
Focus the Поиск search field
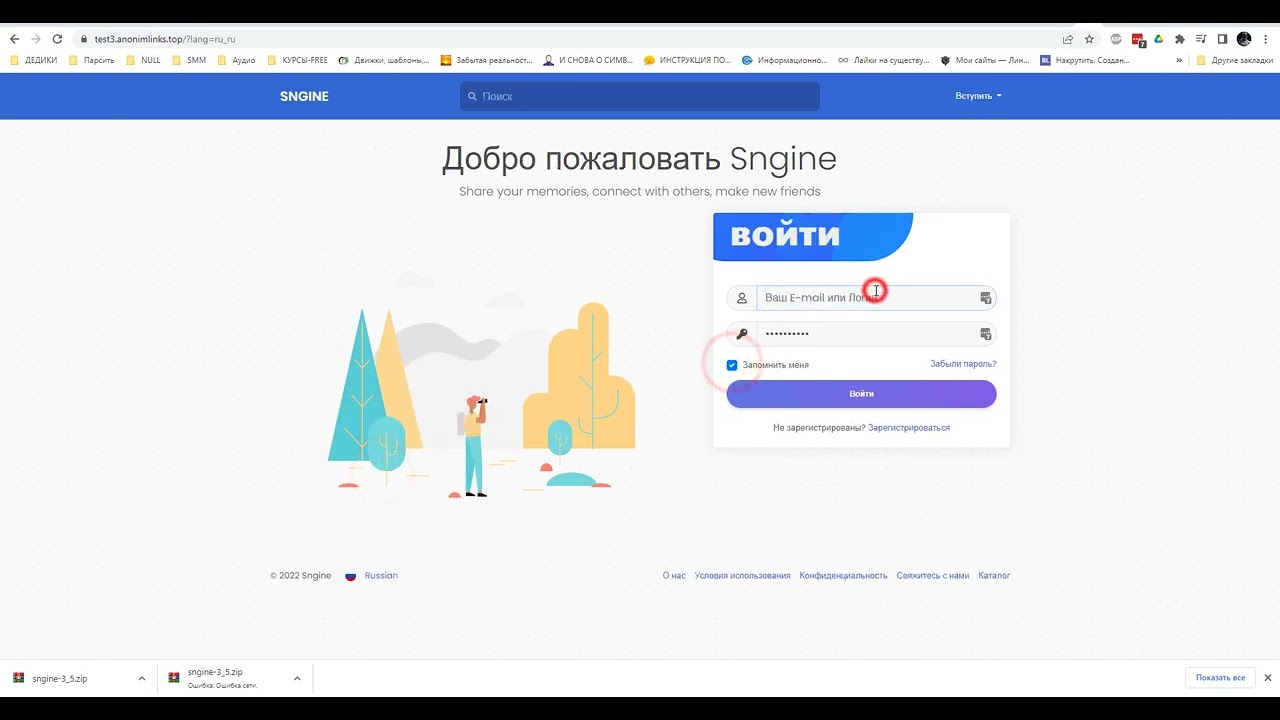[640, 96]
